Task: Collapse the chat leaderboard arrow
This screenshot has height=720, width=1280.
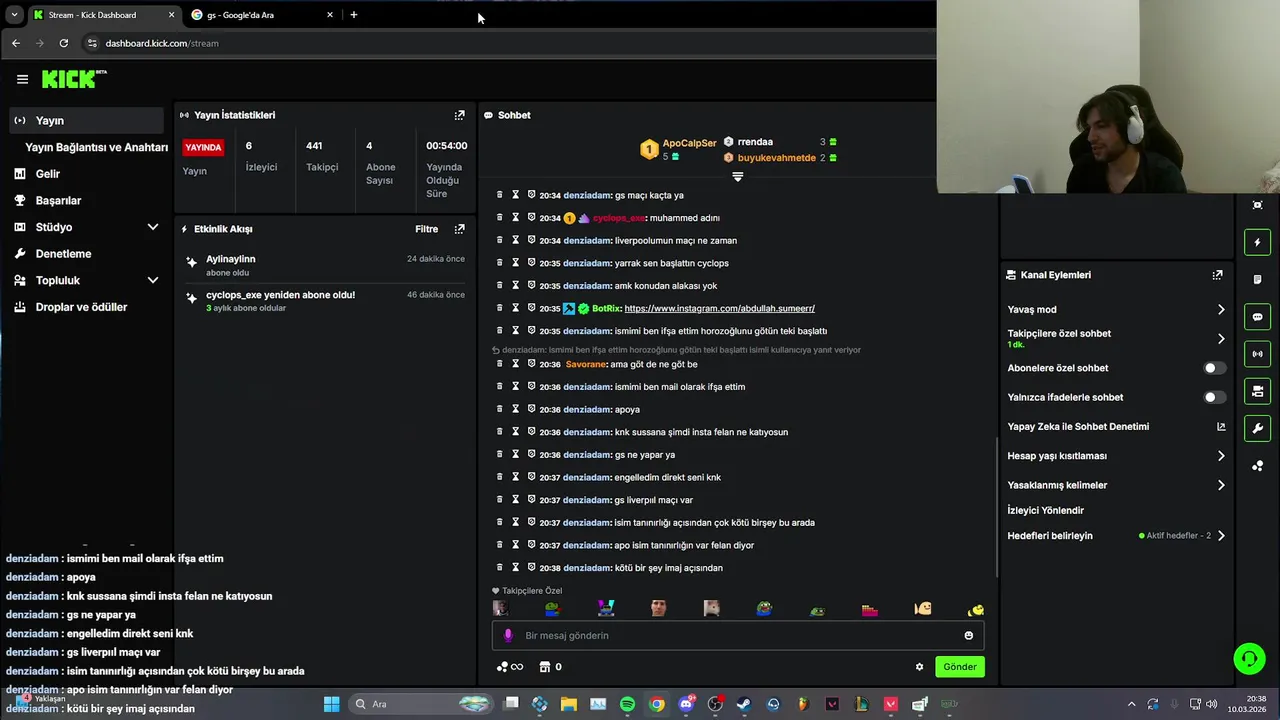Action: [x=738, y=176]
